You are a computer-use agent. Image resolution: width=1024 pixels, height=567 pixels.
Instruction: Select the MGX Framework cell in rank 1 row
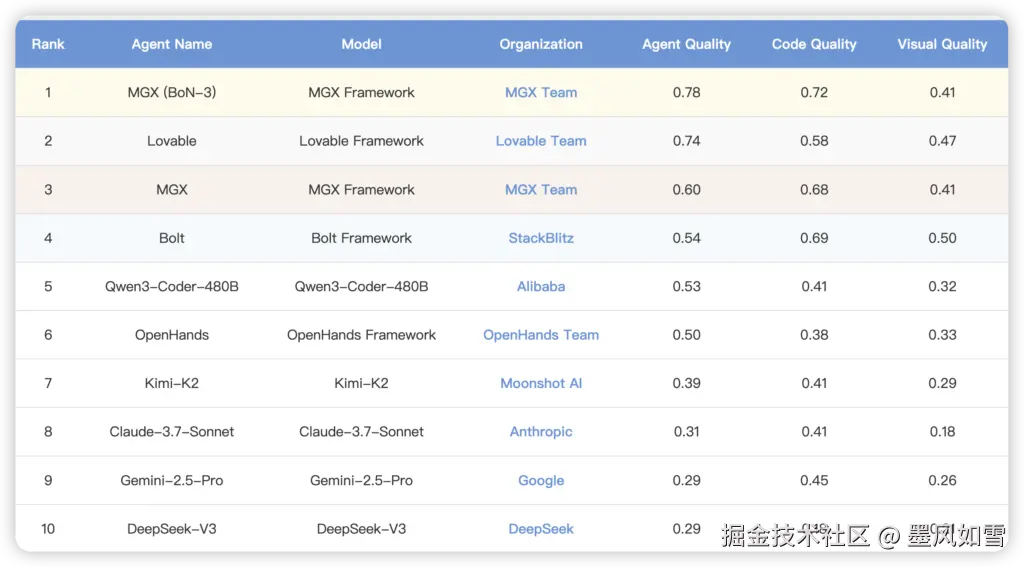pos(361,92)
